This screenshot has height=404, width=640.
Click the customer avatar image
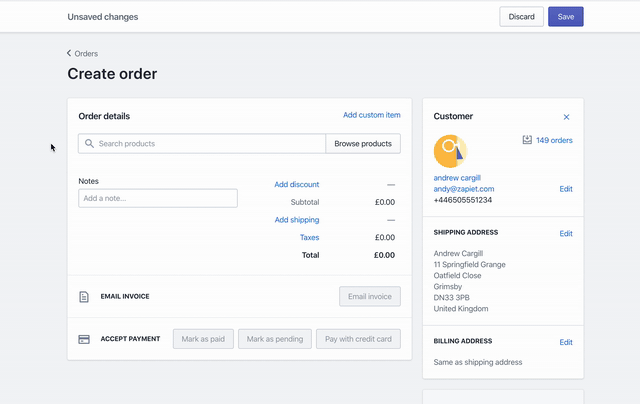450,150
